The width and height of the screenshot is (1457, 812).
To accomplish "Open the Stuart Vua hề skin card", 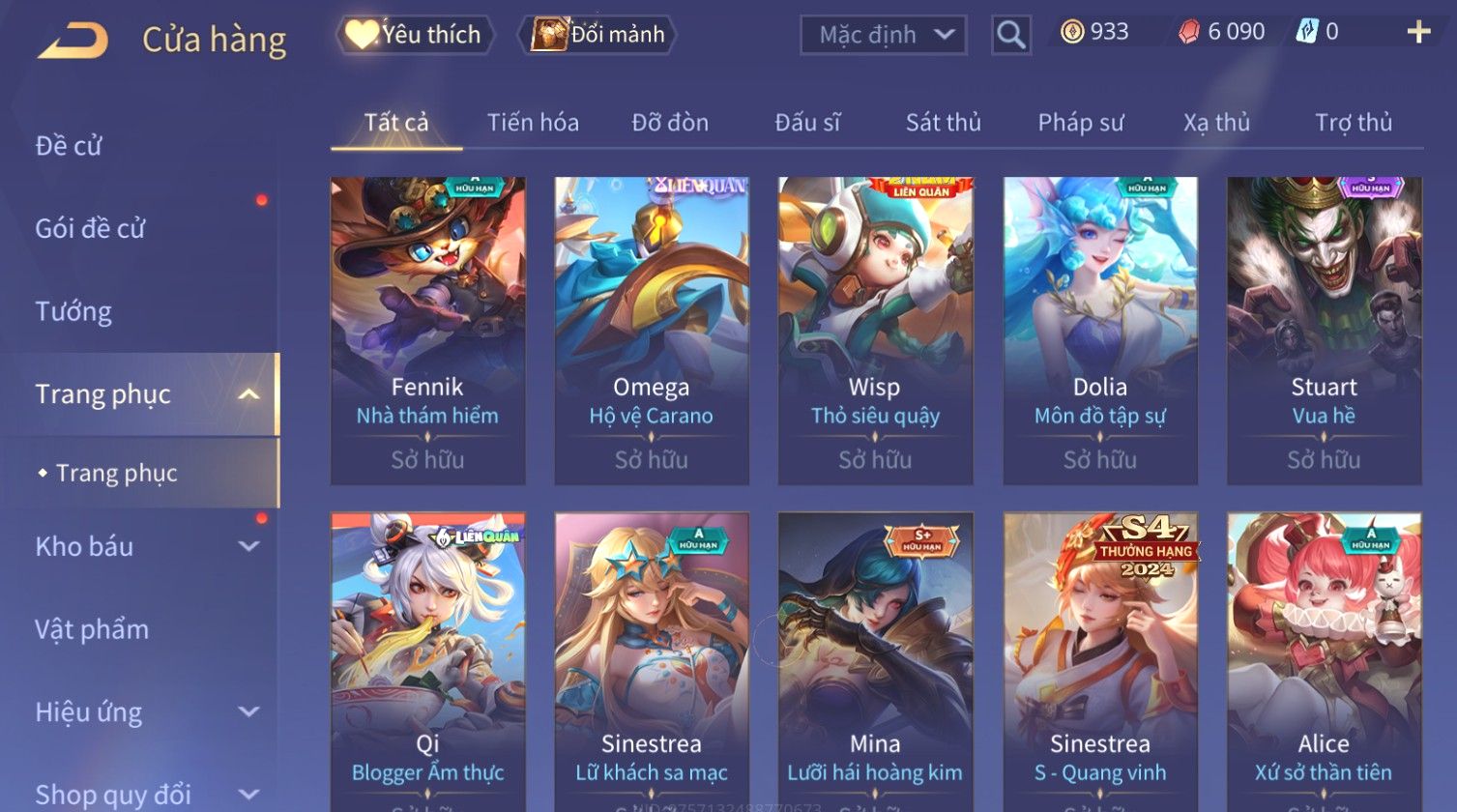I will (x=1324, y=331).
